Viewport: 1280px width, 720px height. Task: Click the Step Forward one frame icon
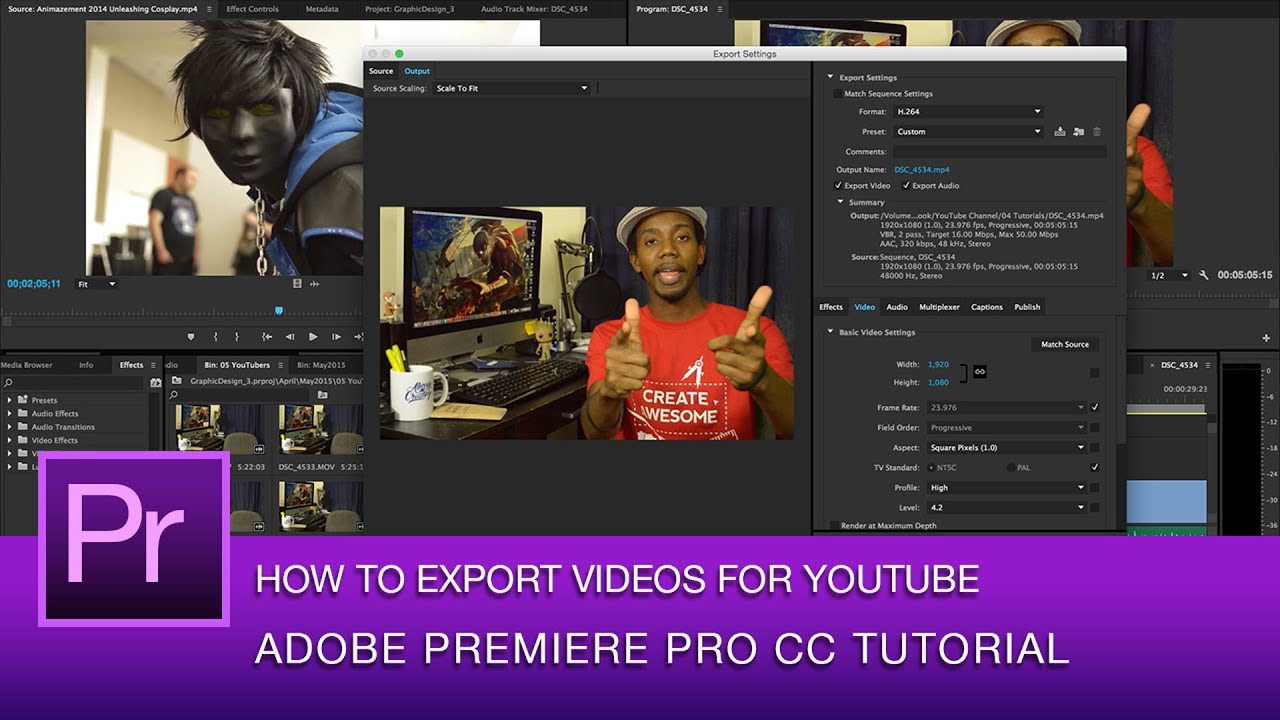click(x=336, y=336)
